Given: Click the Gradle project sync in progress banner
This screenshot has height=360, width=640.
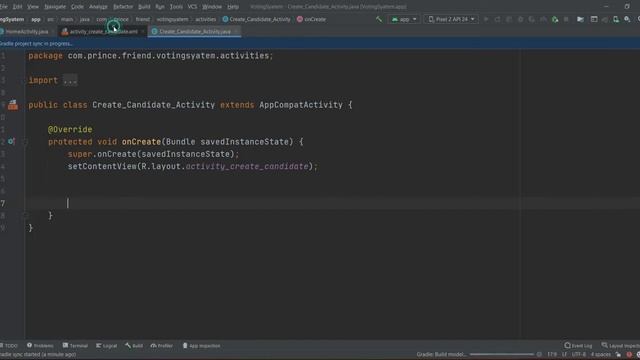Looking at the screenshot, I should 320,43.
